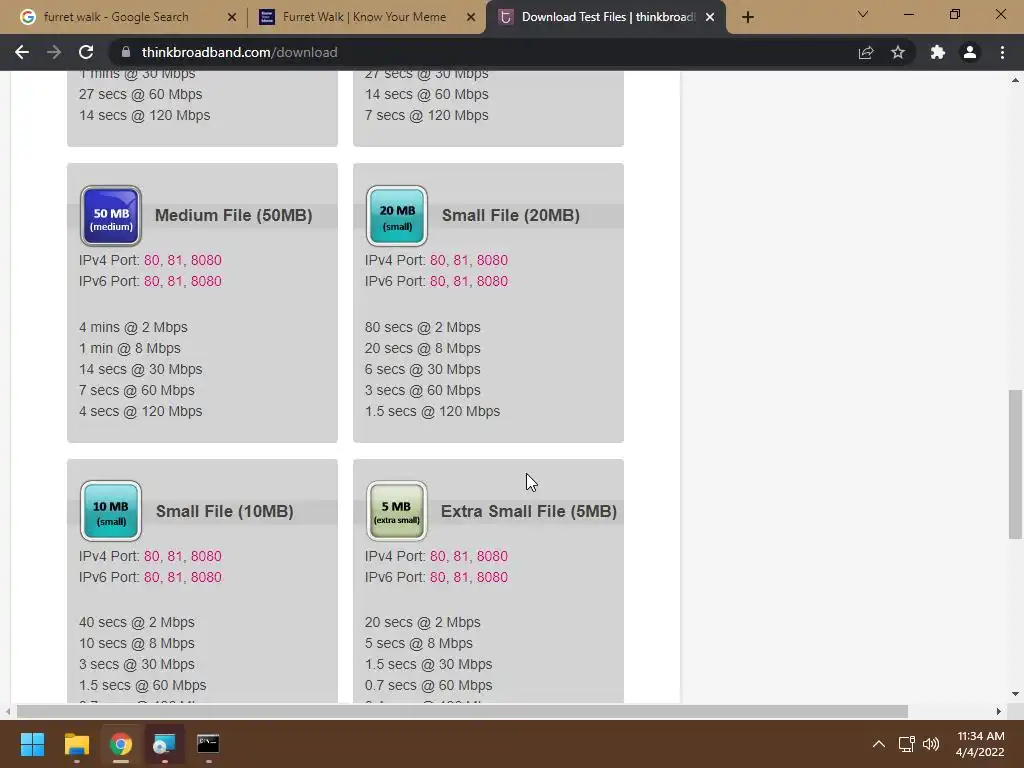Switch to Furret Walk Know Your Meme tab
The width and height of the screenshot is (1024, 768).
pyautogui.click(x=366, y=17)
